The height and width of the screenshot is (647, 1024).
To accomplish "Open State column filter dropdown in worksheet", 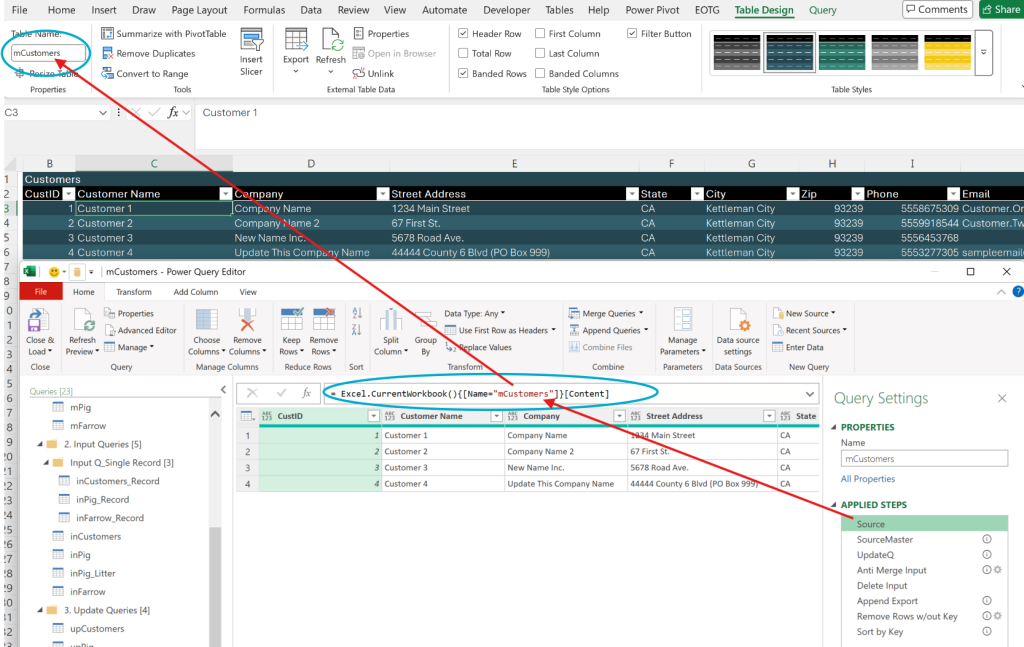I will click(697, 194).
